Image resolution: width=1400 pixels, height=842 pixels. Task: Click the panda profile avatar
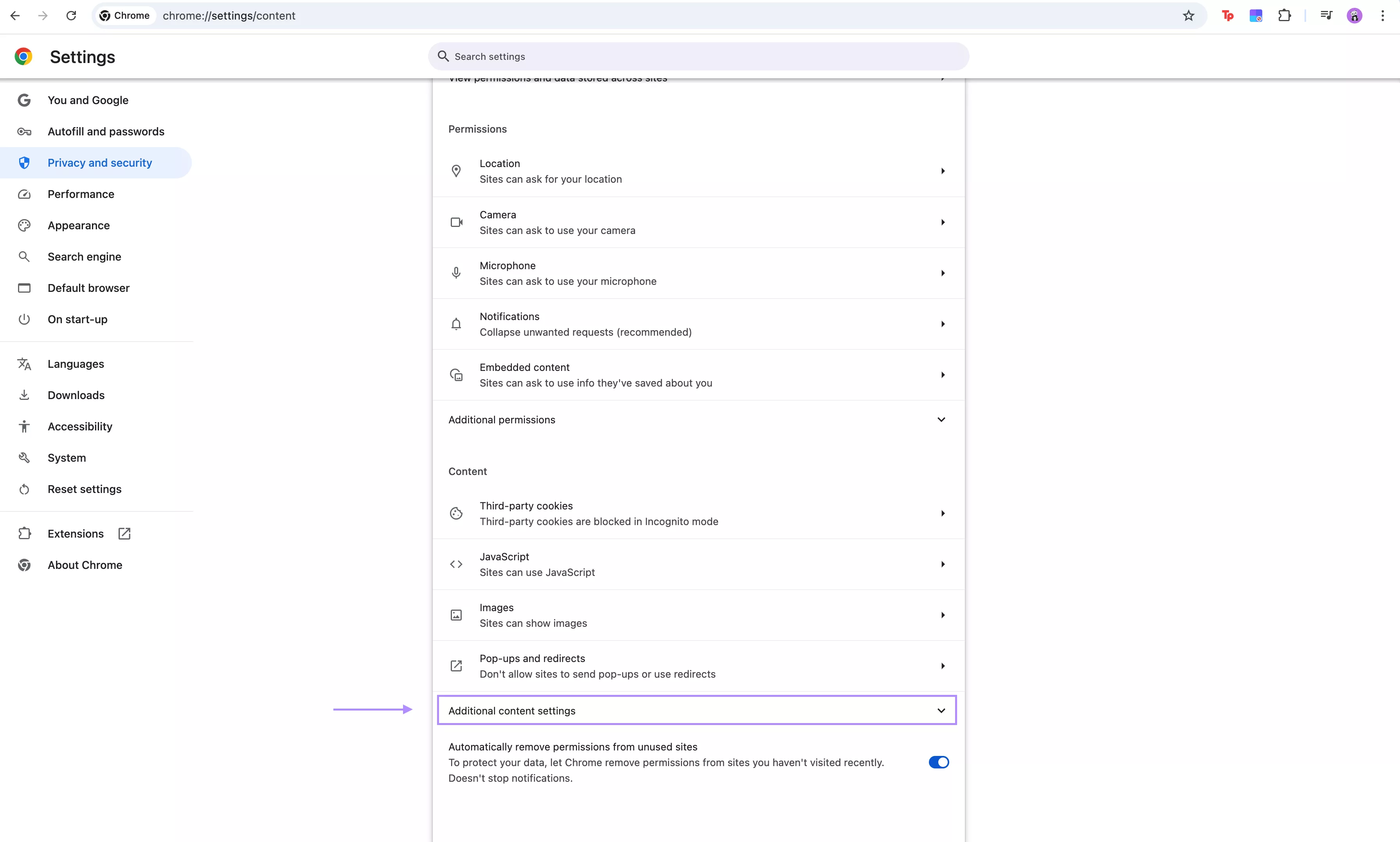pyautogui.click(x=1355, y=15)
